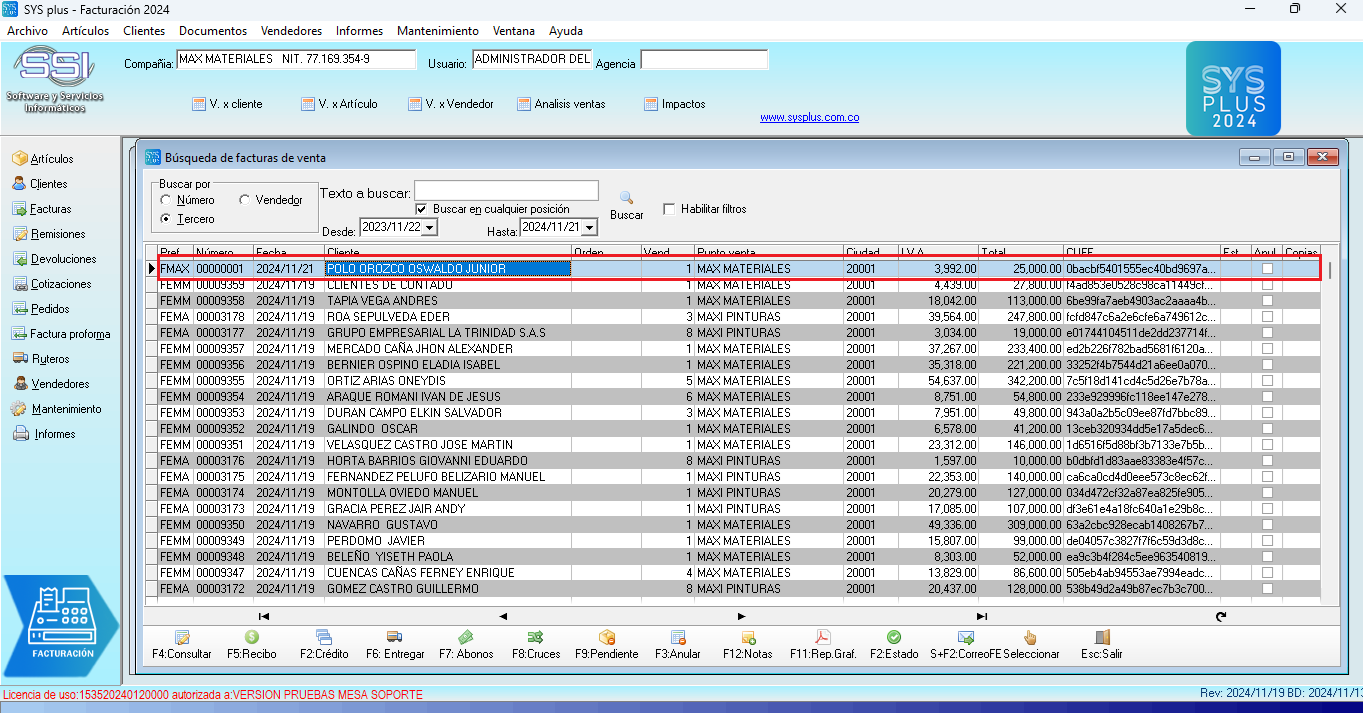Click the F4 Consultar toolbar icon
Image resolution: width=1363 pixels, height=713 pixels.
(182, 638)
